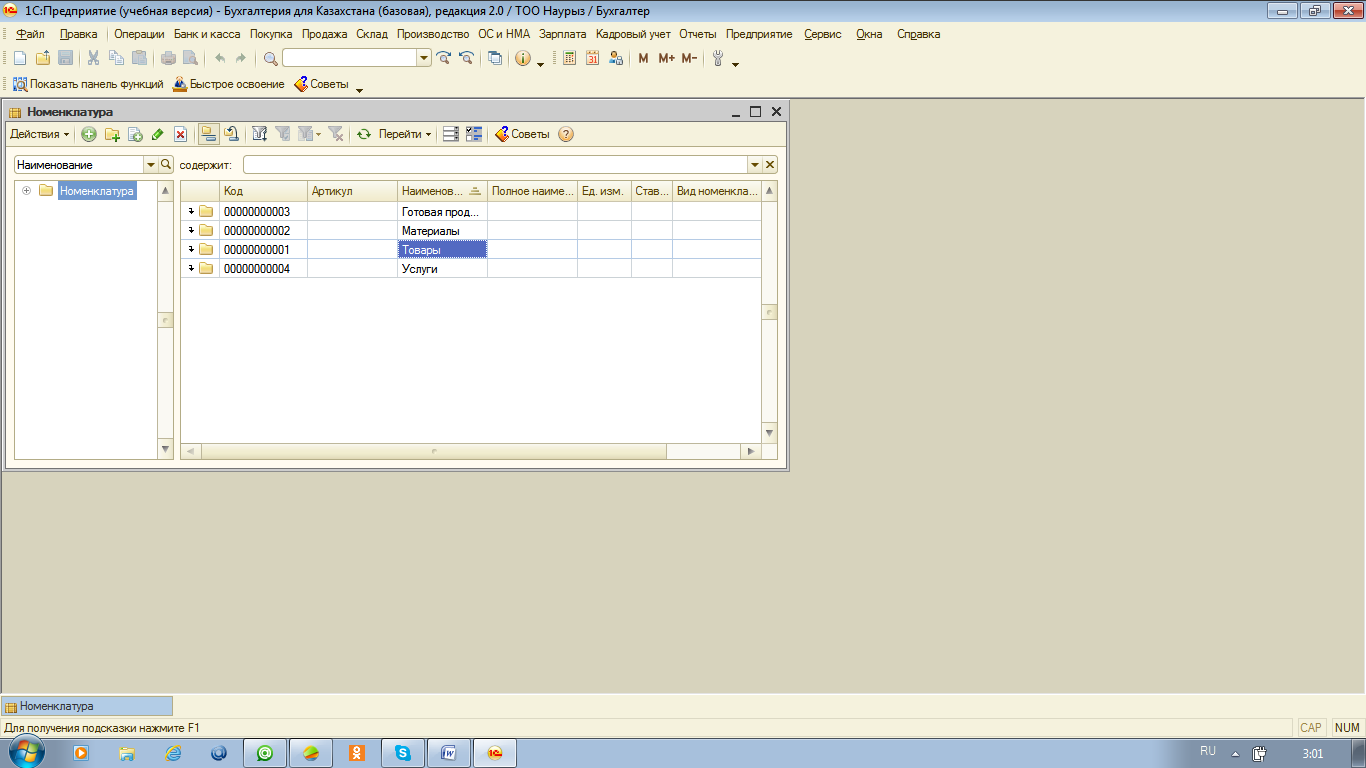Open the Наименование search field dropdown

pos(151,165)
